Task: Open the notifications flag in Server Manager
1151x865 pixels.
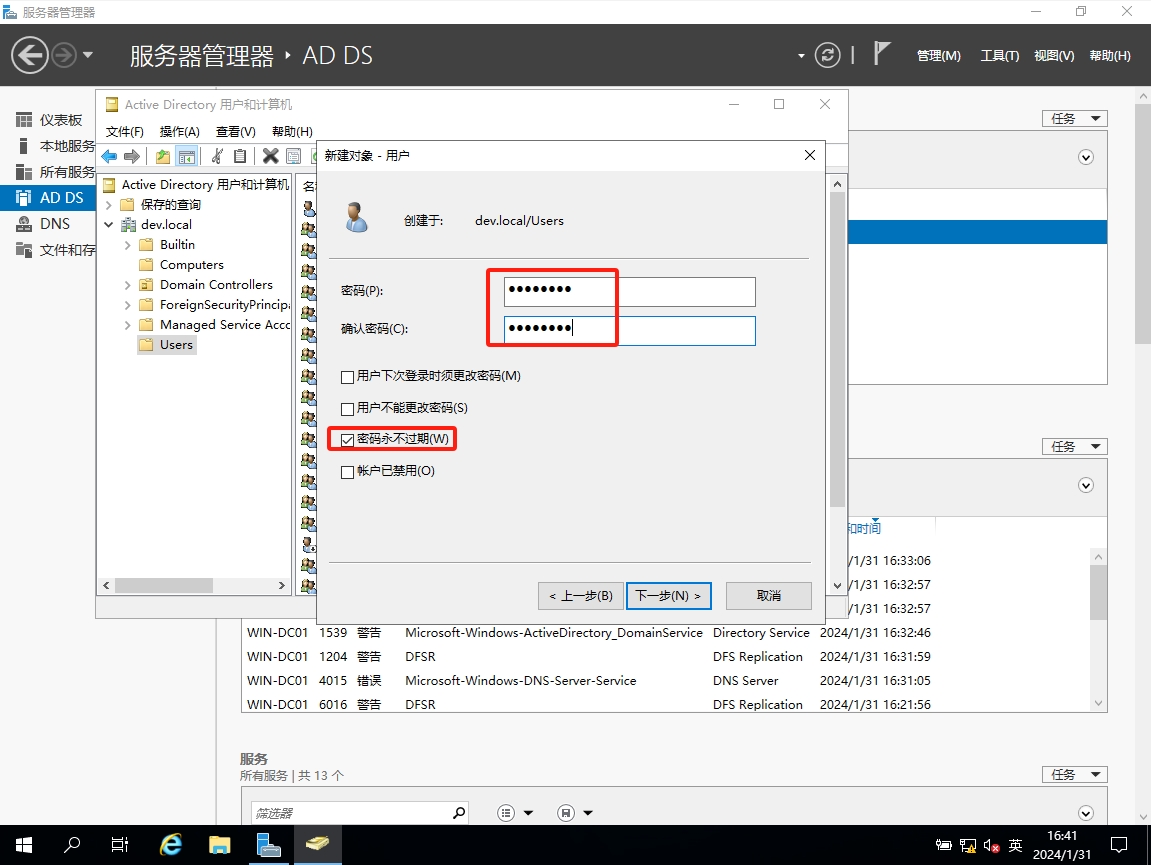Action: (881, 54)
